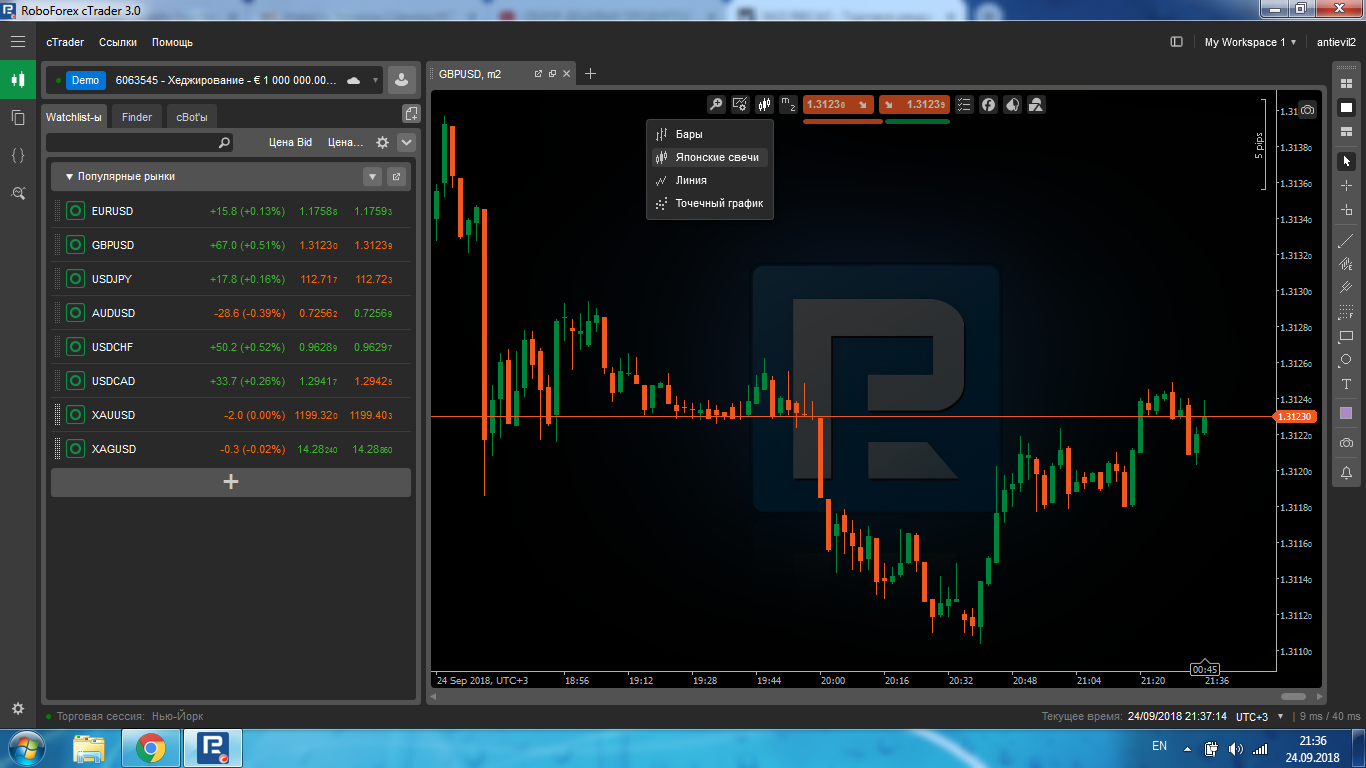Toggle the XAGUSD row indicator
This screenshot has height=768, width=1366.
[x=75, y=449]
